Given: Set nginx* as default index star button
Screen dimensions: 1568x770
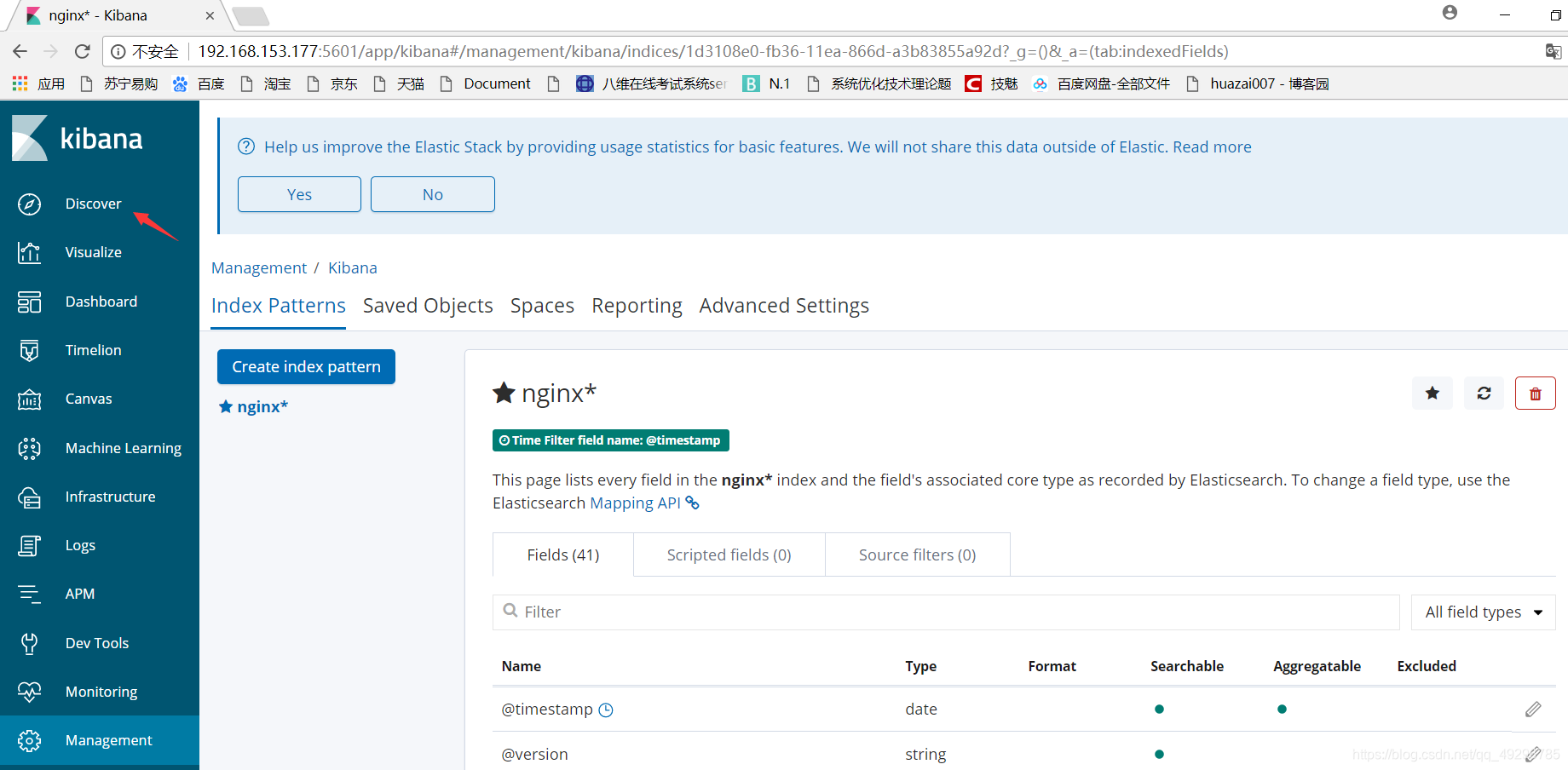Looking at the screenshot, I should (1433, 393).
